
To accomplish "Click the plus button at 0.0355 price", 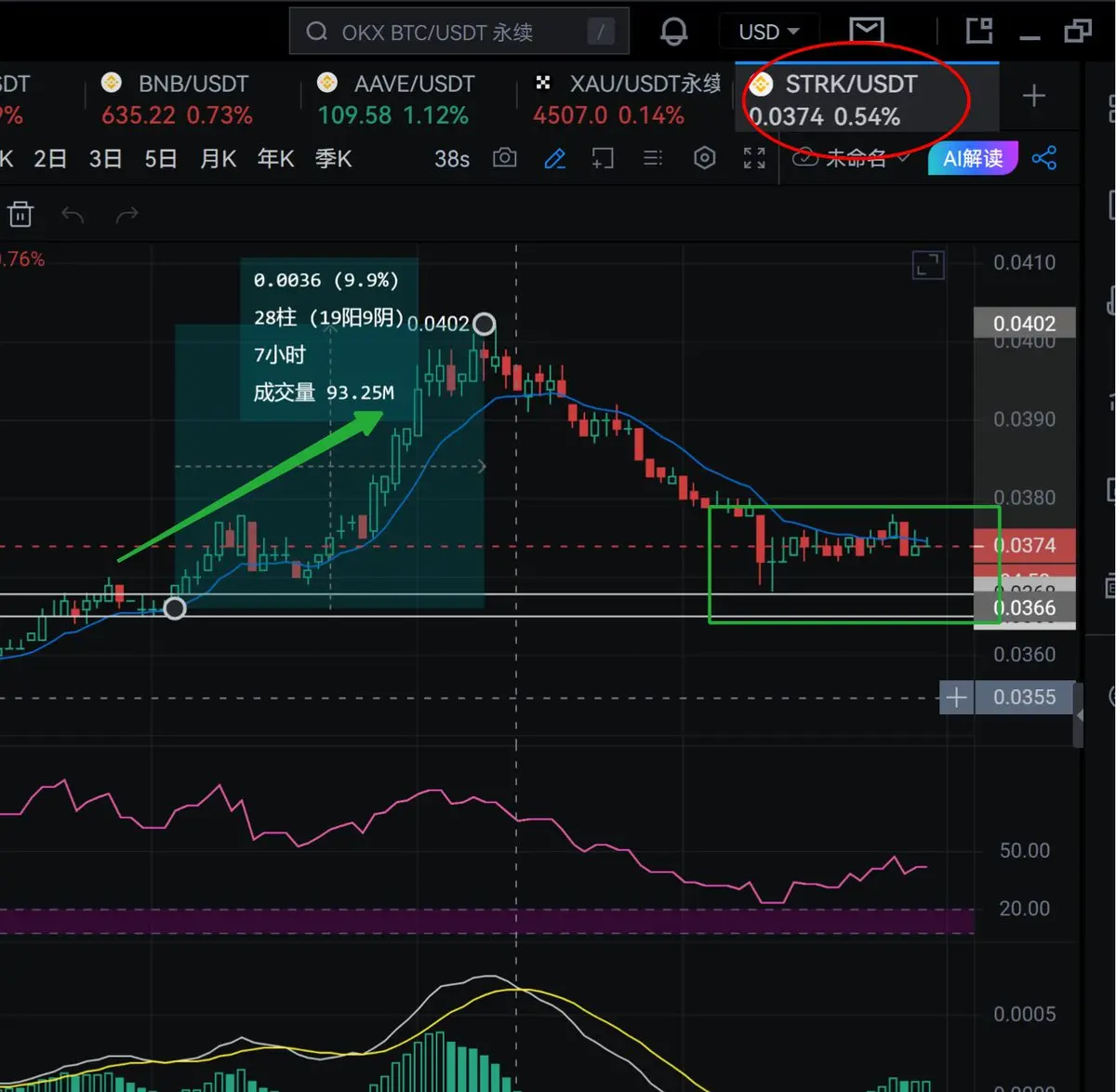I will (956, 697).
